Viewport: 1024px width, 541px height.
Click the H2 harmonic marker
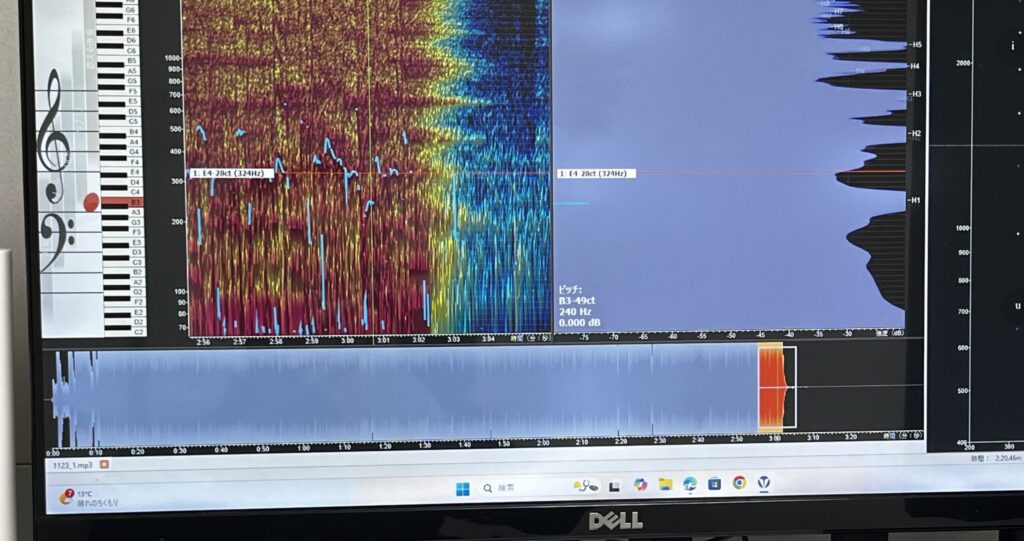pos(914,134)
